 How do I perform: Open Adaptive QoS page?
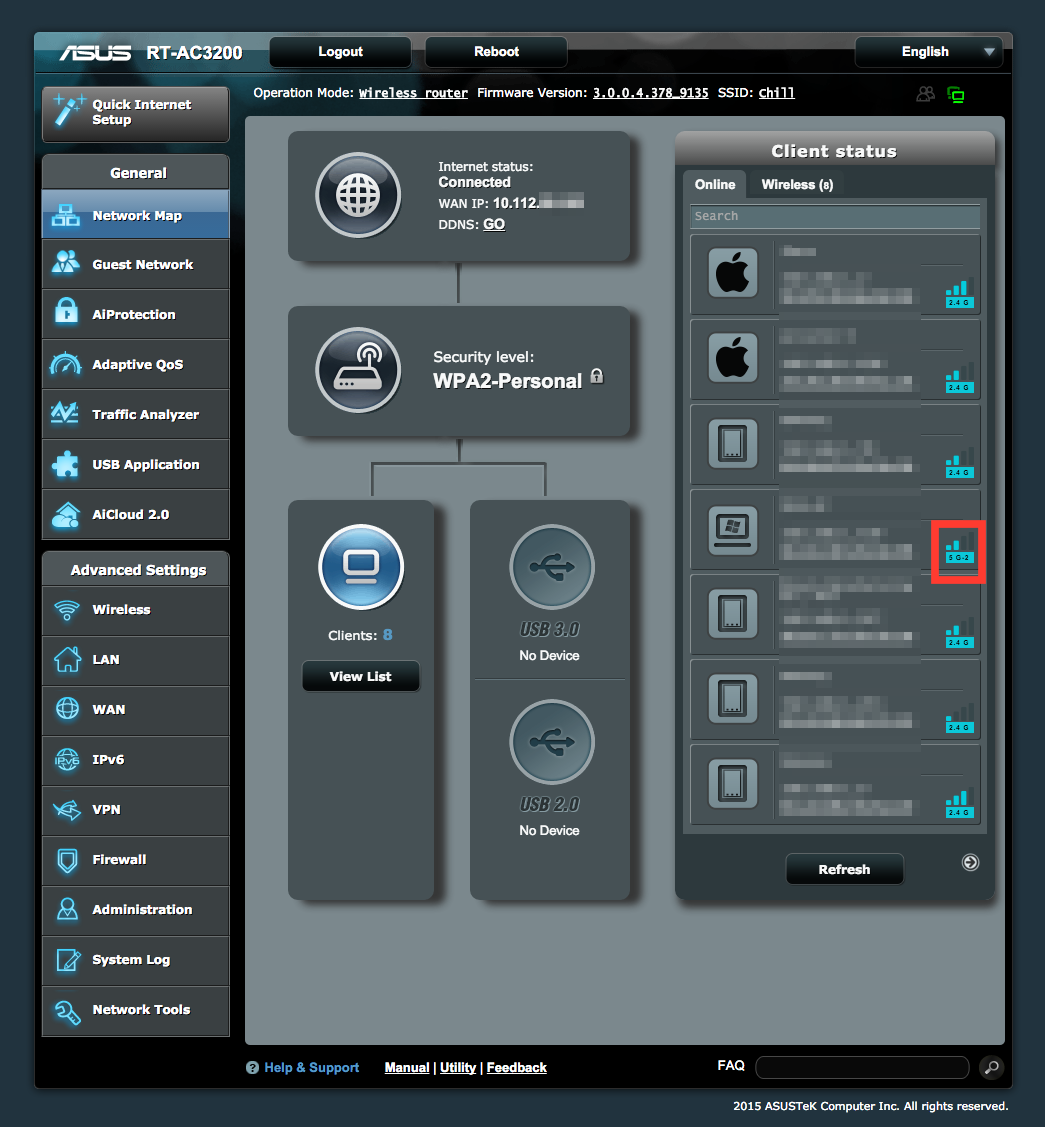(x=136, y=364)
